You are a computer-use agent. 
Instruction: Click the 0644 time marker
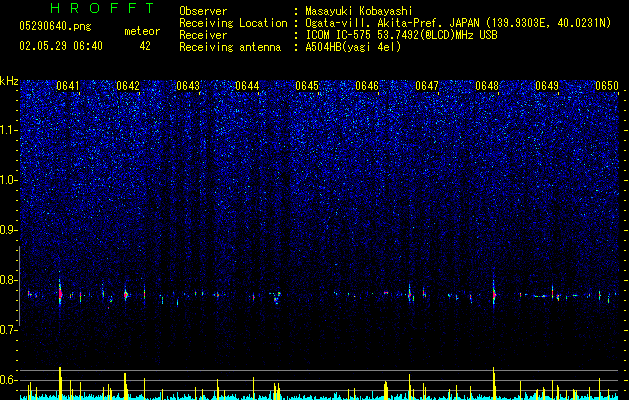[247, 86]
